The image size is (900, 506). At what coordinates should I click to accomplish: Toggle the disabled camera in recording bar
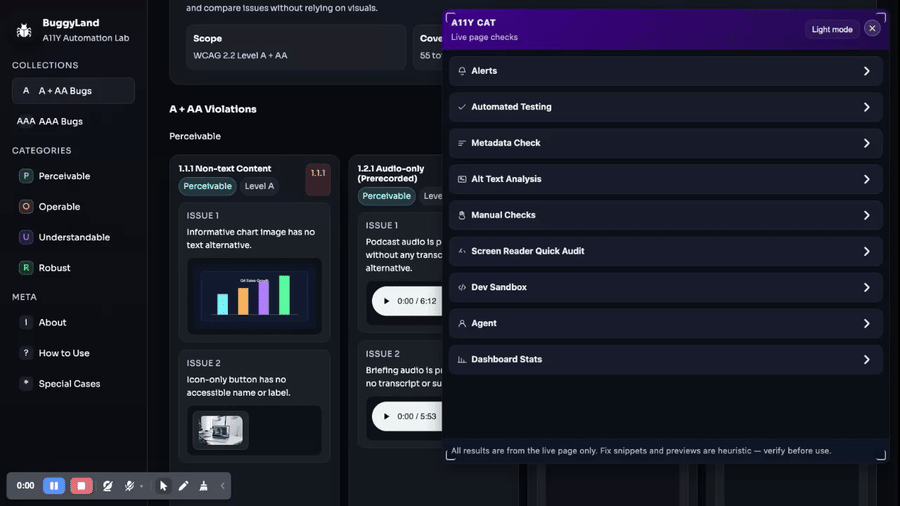[108, 486]
